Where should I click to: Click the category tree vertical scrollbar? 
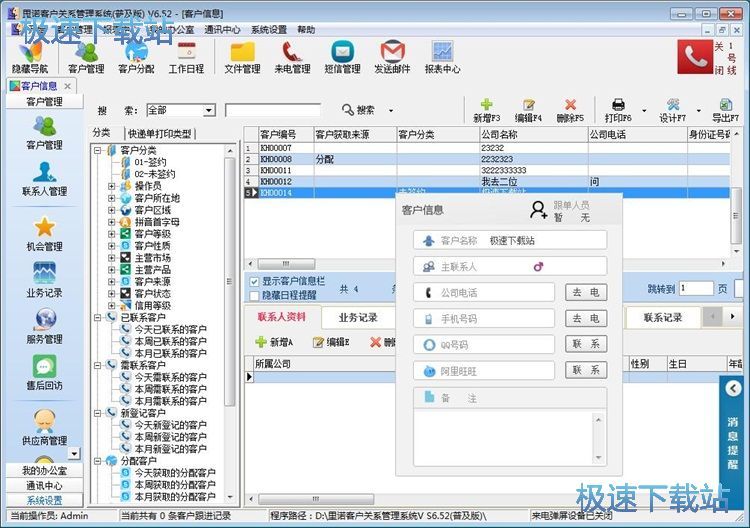tap(230, 282)
